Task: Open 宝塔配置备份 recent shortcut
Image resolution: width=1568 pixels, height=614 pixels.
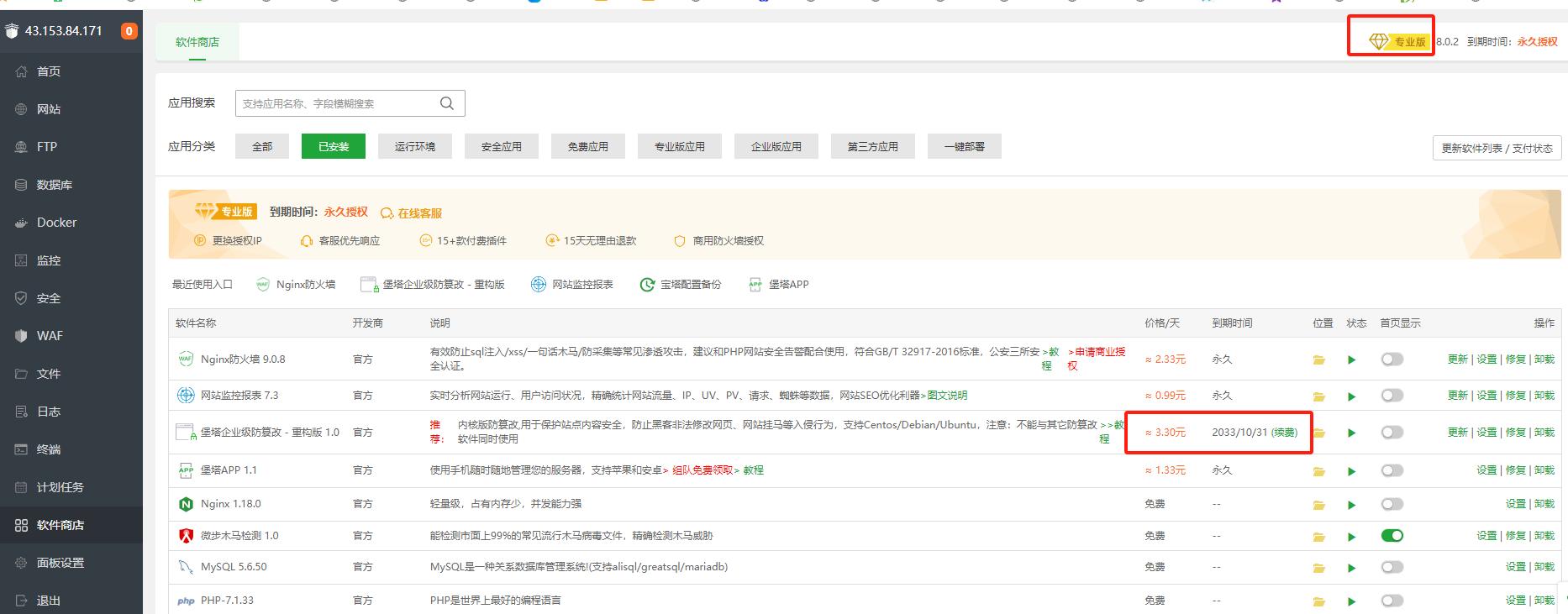Action: pos(681,285)
